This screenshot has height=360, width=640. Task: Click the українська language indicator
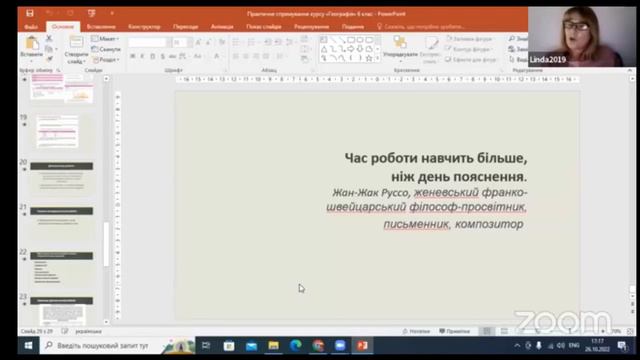click(x=88, y=331)
